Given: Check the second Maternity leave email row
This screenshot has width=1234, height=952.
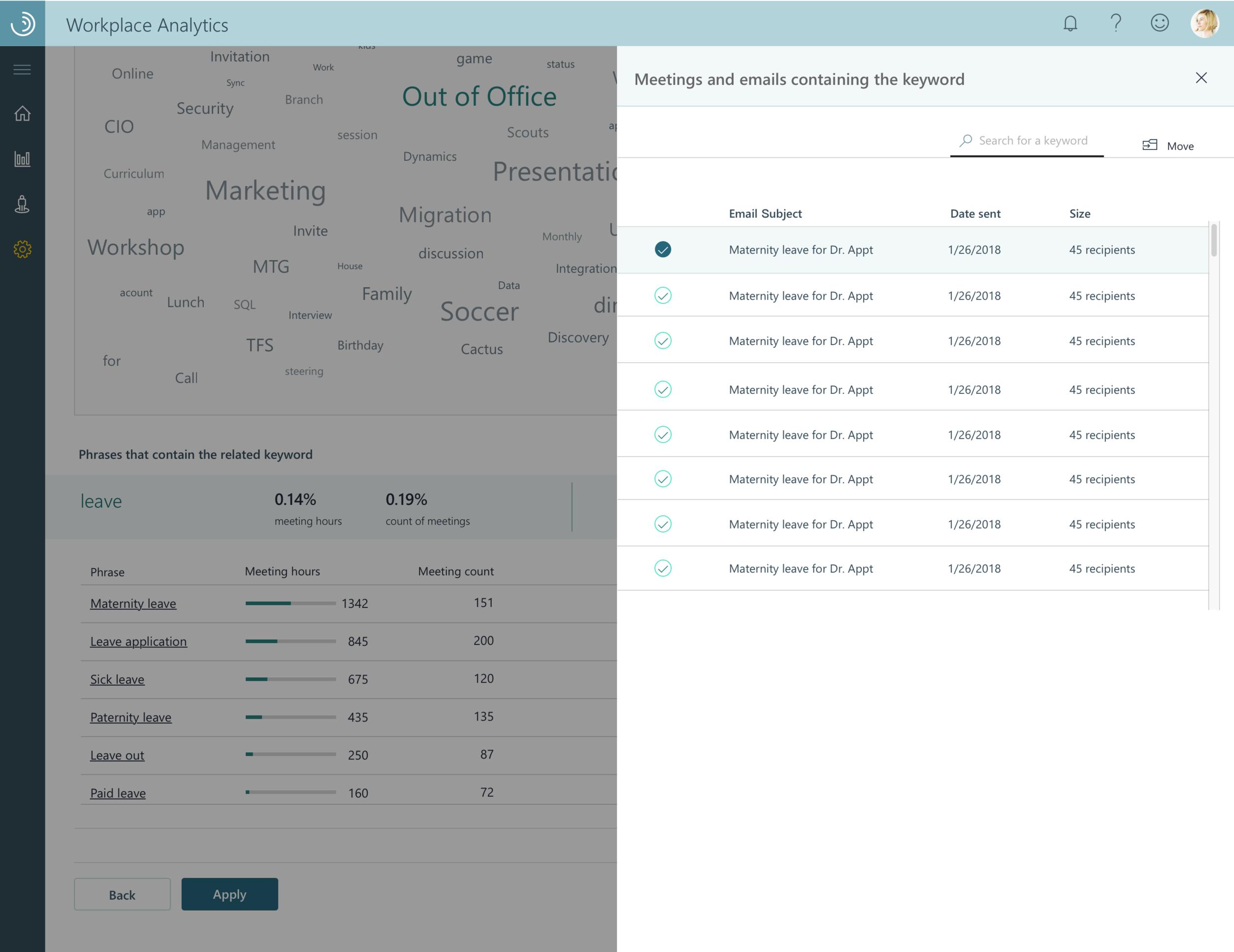Looking at the screenshot, I should pyautogui.click(x=663, y=296).
